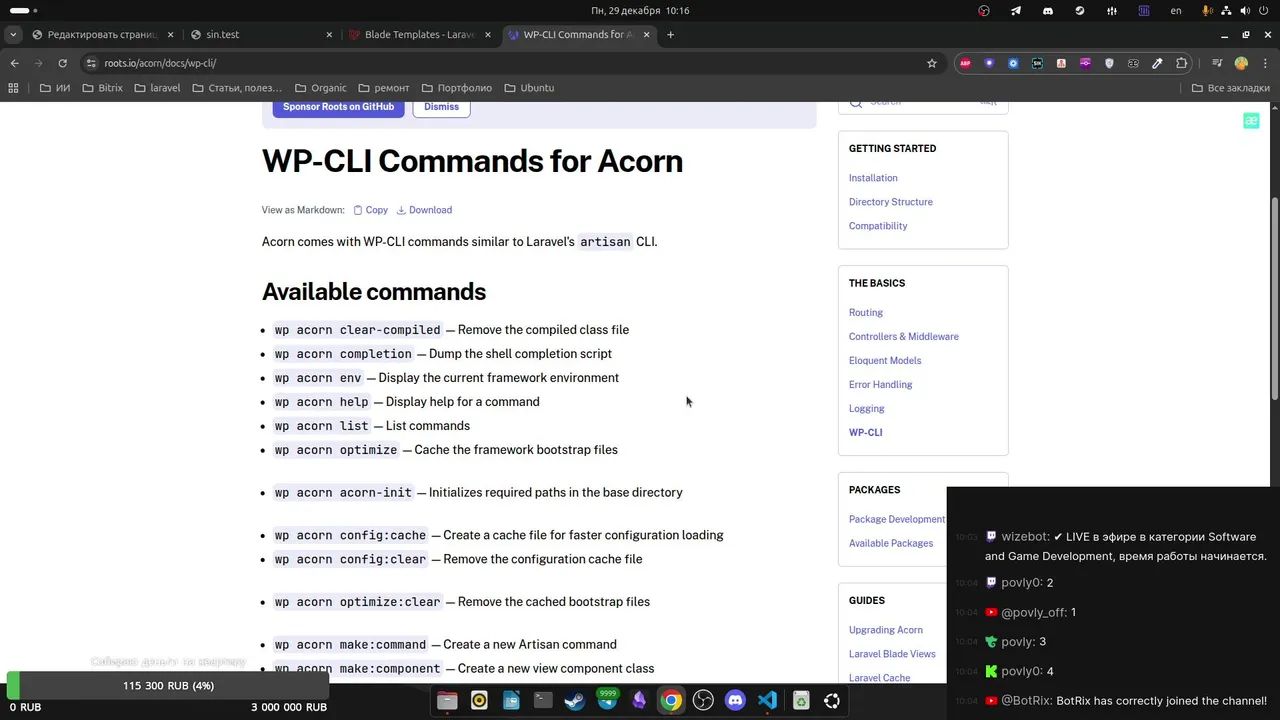Open the Chrome three-dot menu
The width and height of the screenshot is (1280, 720).
(x=1265, y=63)
